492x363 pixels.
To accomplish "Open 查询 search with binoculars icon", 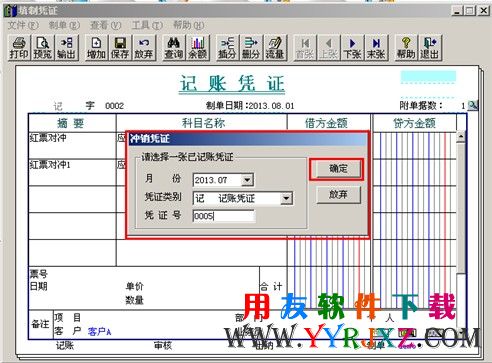I will click(173, 48).
